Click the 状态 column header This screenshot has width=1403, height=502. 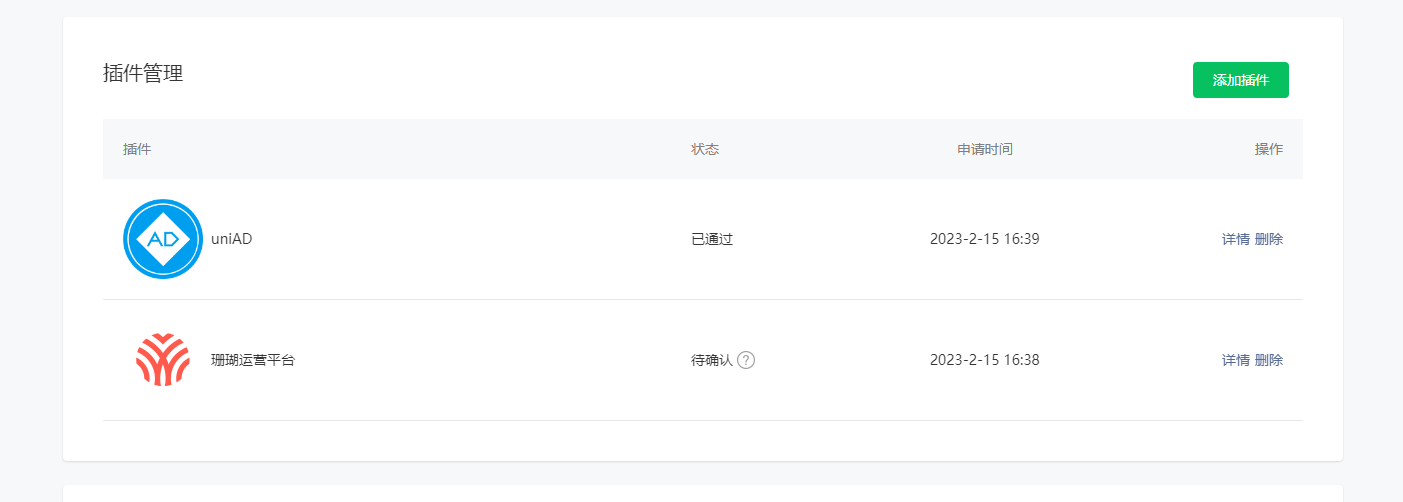tap(705, 149)
